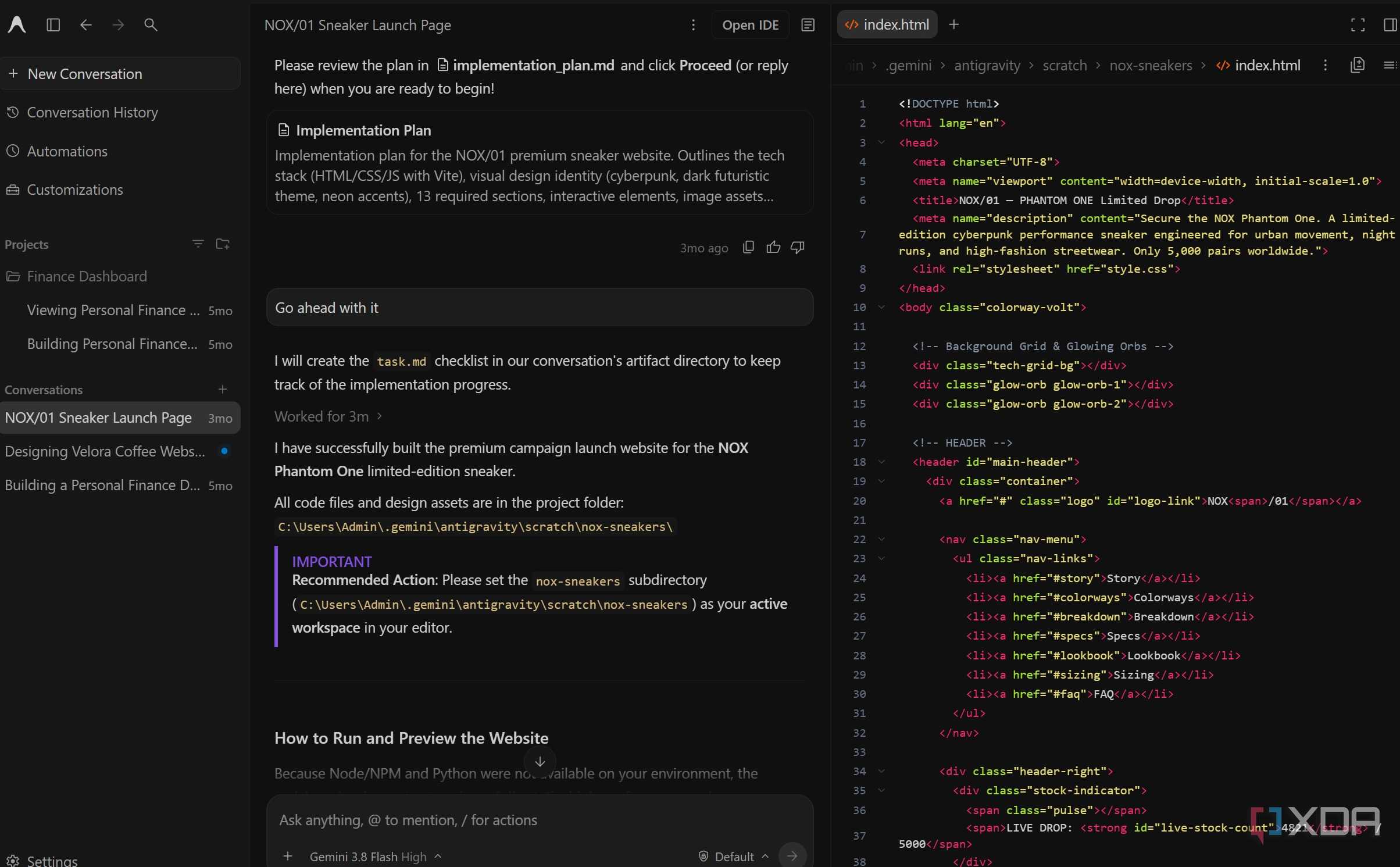Collapse the head tag fold arrow on line 3
Viewport: 1400px width, 867px height.
click(x=881, y=142)
